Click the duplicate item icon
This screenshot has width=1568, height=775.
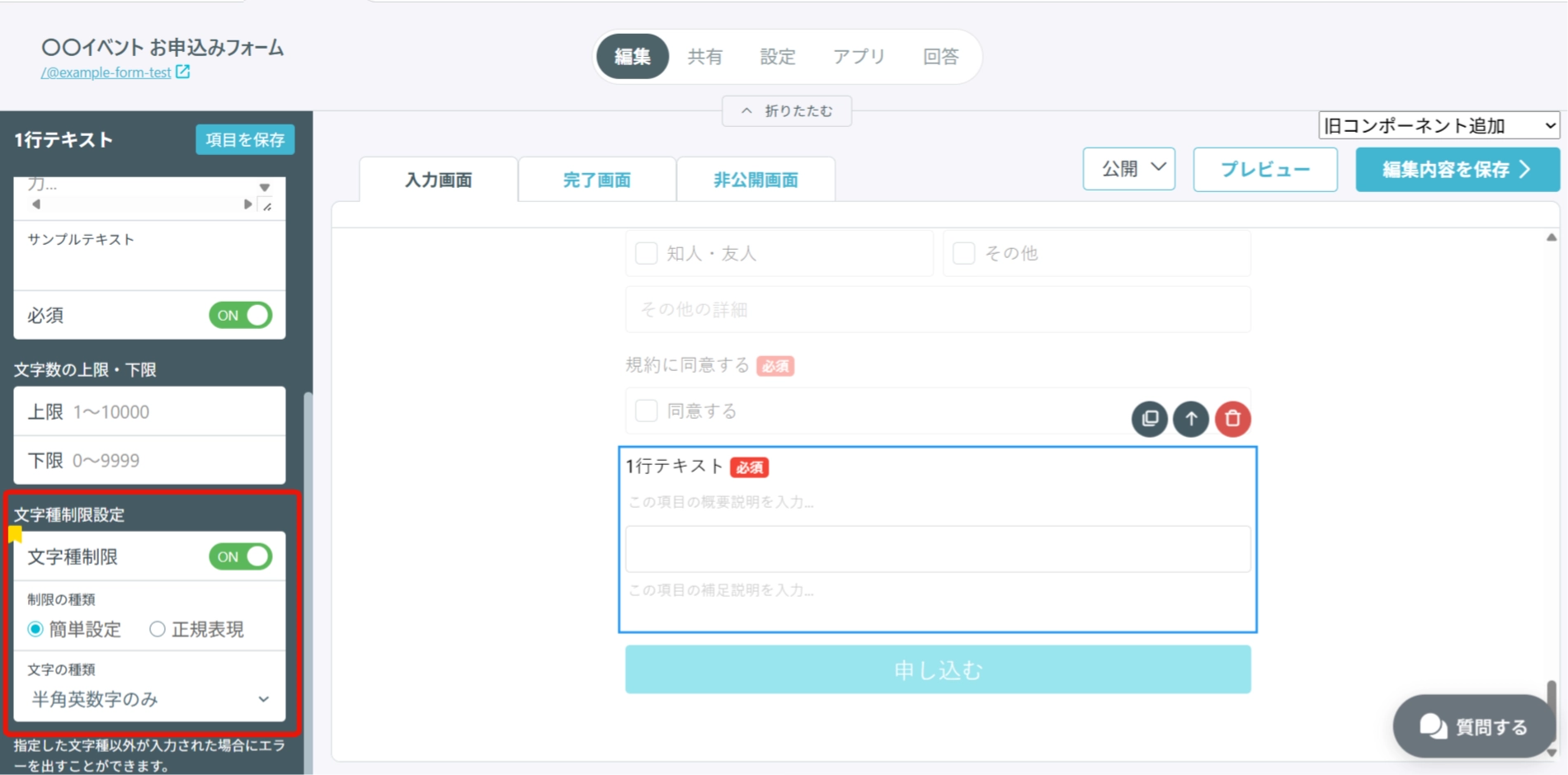(1149, 419)
